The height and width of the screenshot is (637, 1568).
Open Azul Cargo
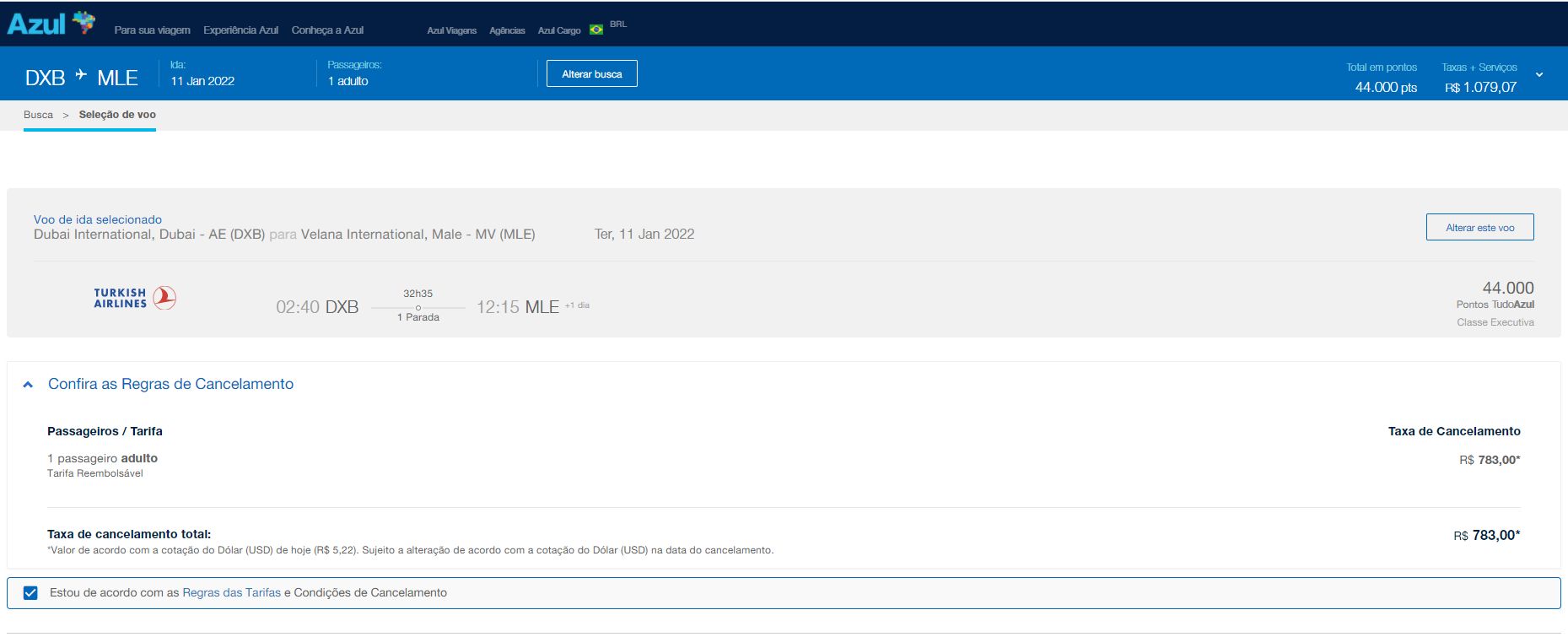coord(559,30)
